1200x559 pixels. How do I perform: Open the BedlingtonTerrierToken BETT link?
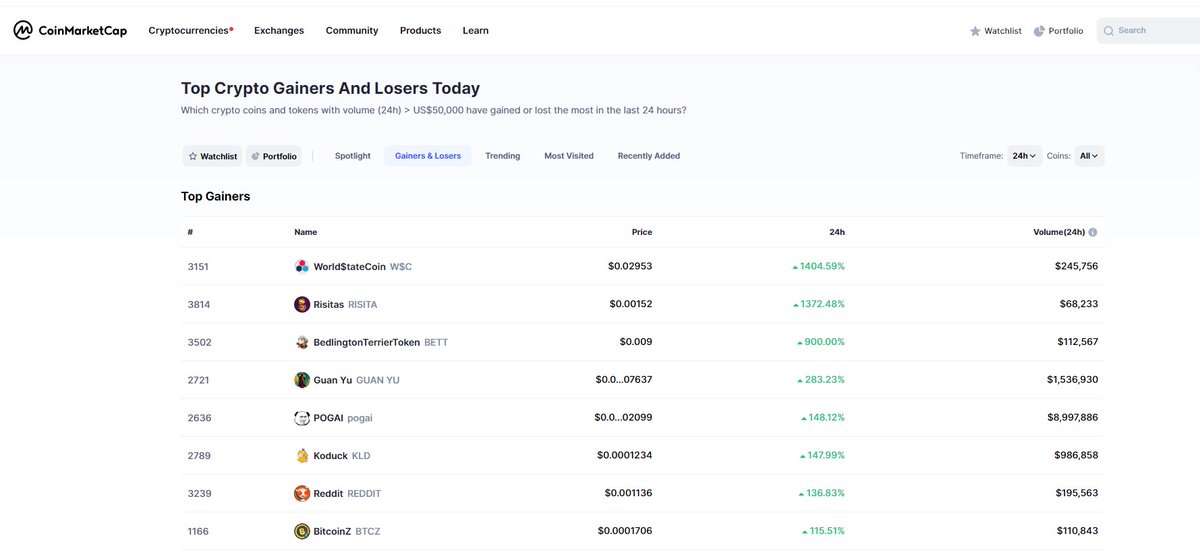point(371,342)
